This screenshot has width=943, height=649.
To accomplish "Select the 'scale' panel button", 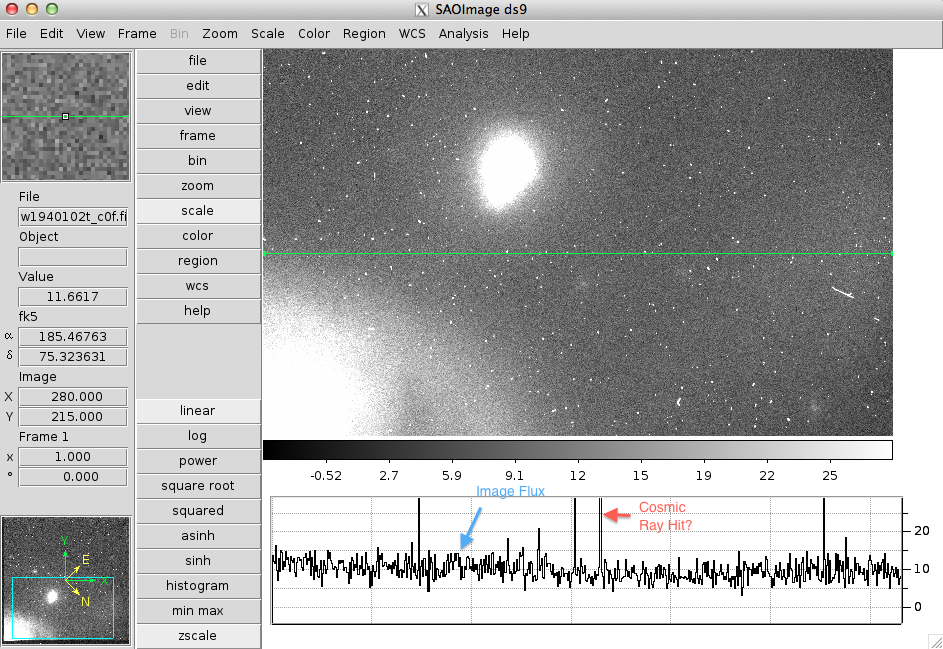I will tap(198, 211).
